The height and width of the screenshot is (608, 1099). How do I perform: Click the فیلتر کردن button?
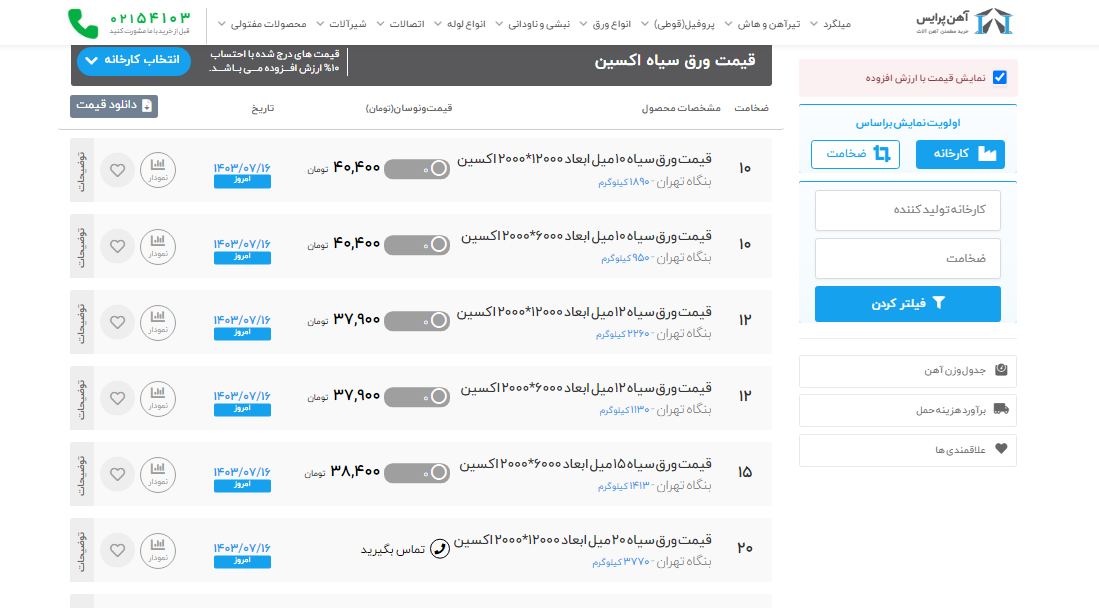[907, 304]
